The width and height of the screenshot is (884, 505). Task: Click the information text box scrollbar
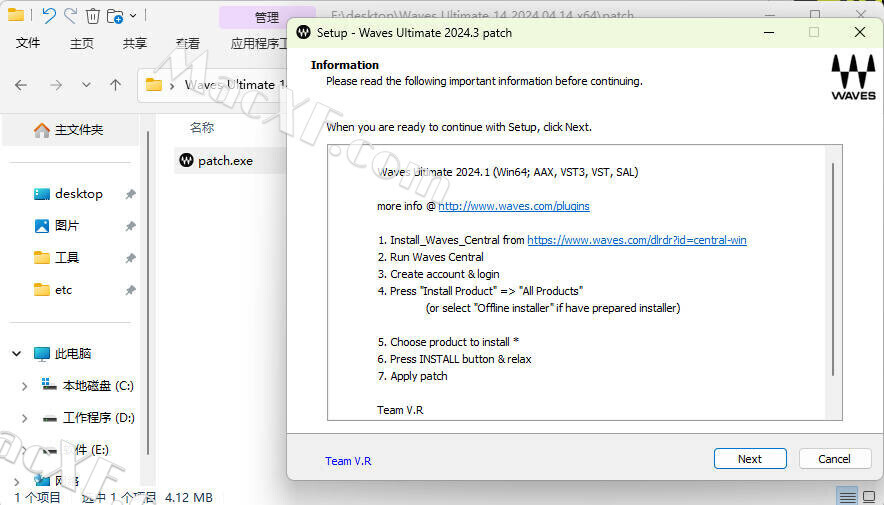coord(833,271)
